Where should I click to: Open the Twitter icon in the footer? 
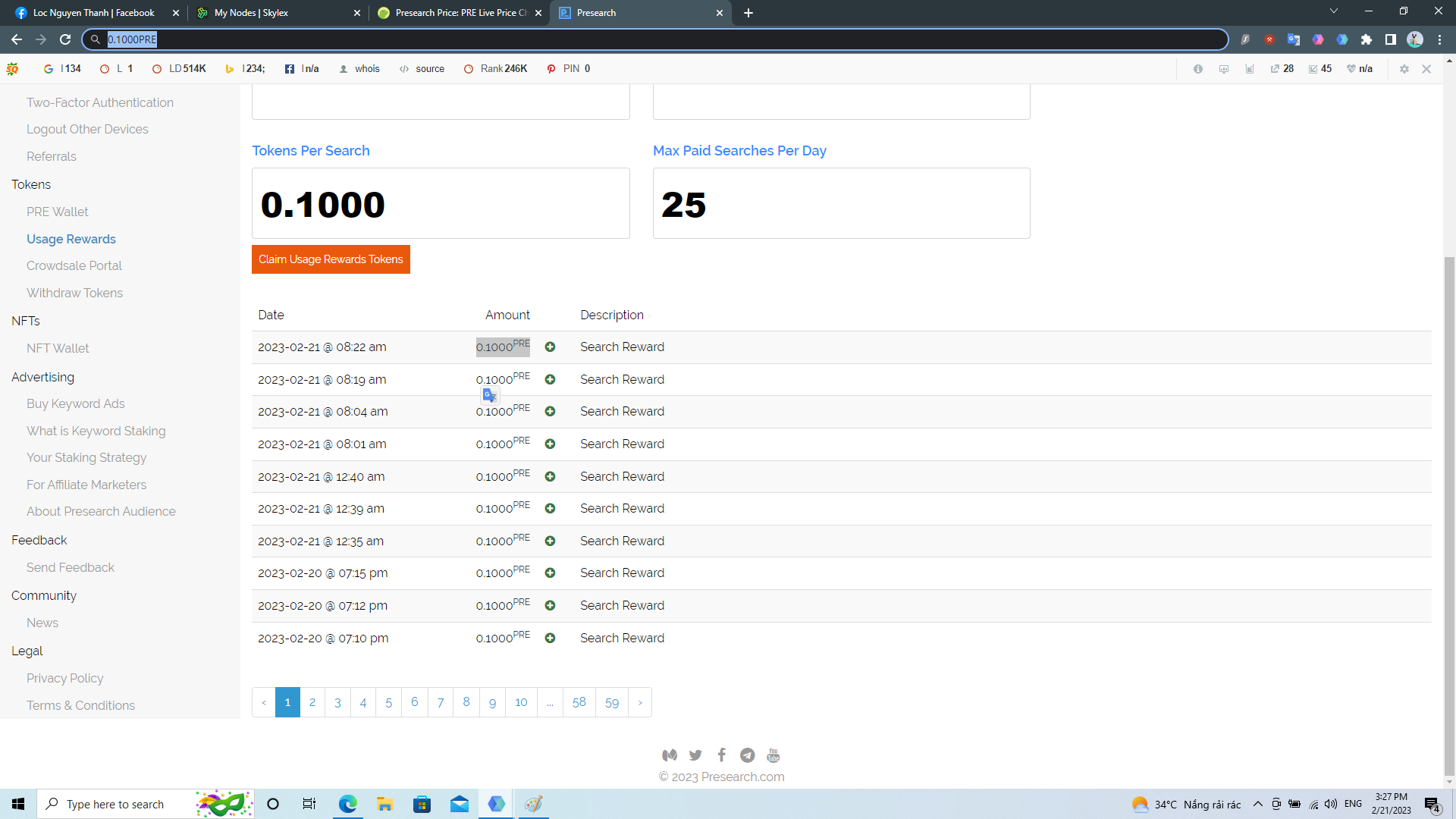[x=695, y=755]
